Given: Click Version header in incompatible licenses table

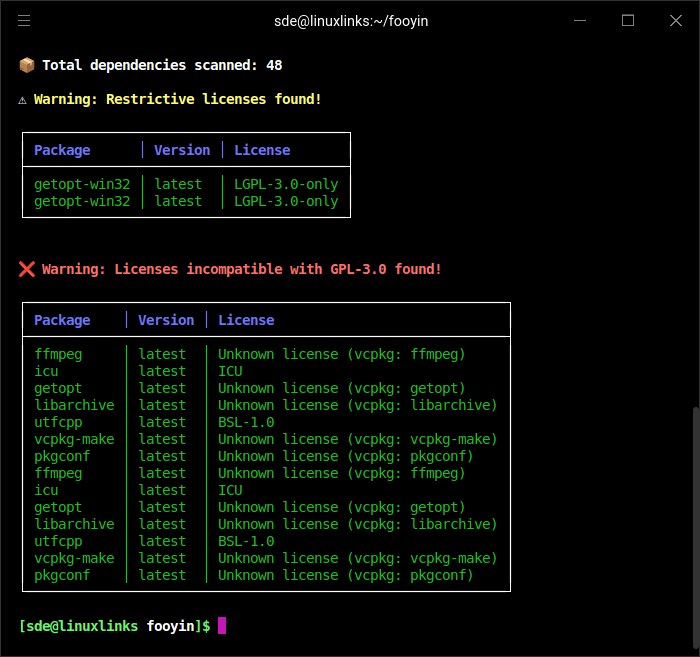Looking at the screenshot, I should (166, 320).
